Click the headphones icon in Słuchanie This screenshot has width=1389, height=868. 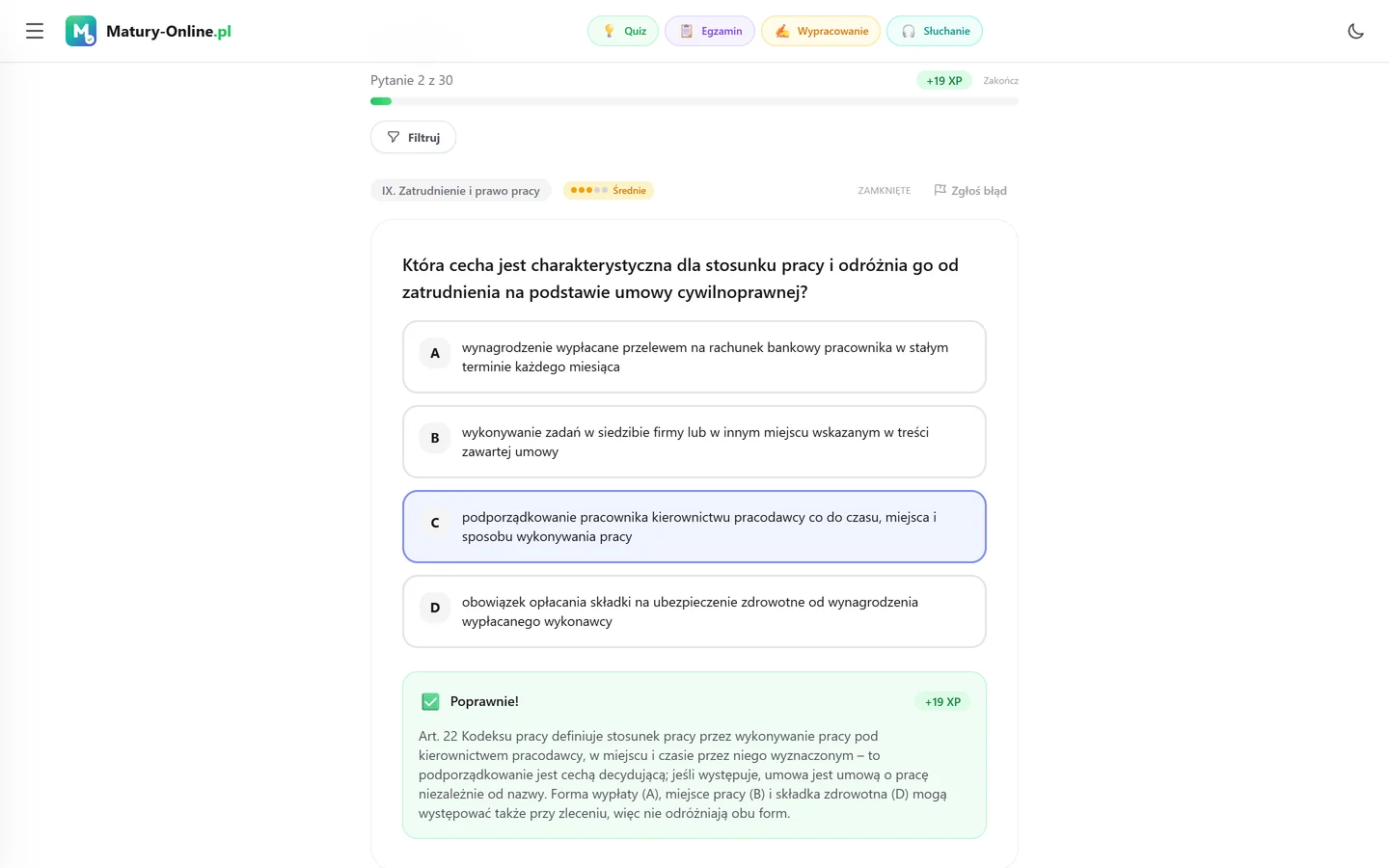(909, 31)
